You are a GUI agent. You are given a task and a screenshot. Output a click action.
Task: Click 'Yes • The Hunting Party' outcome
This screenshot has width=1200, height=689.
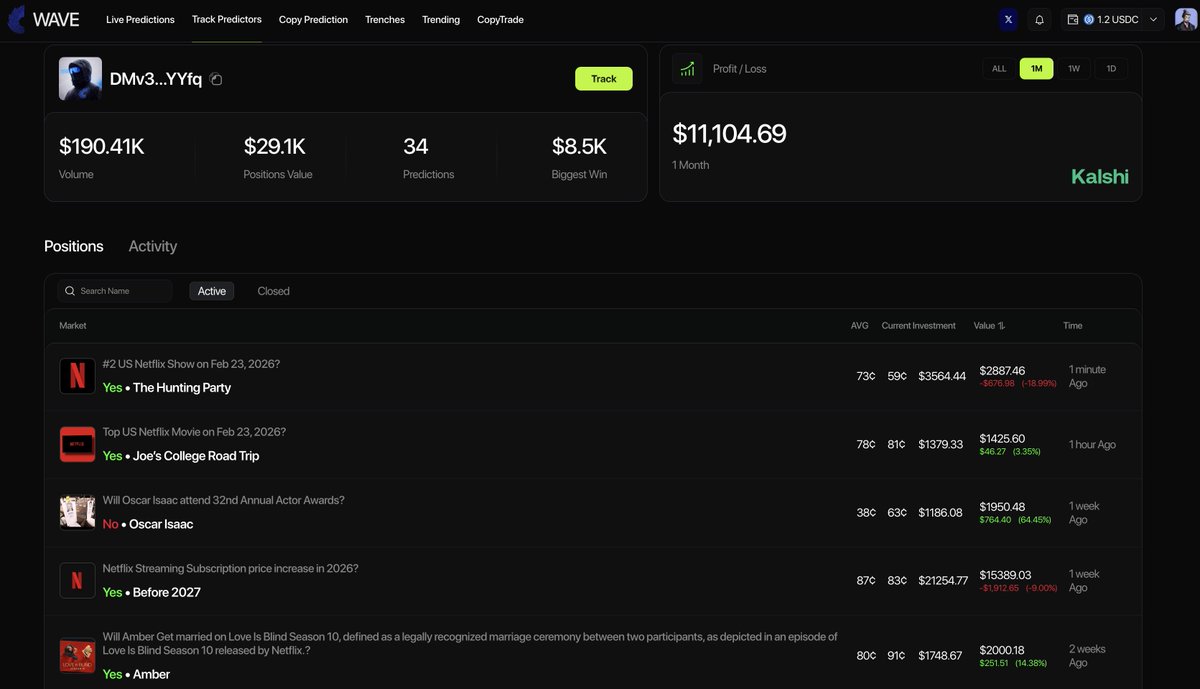[x=167, y=388]
